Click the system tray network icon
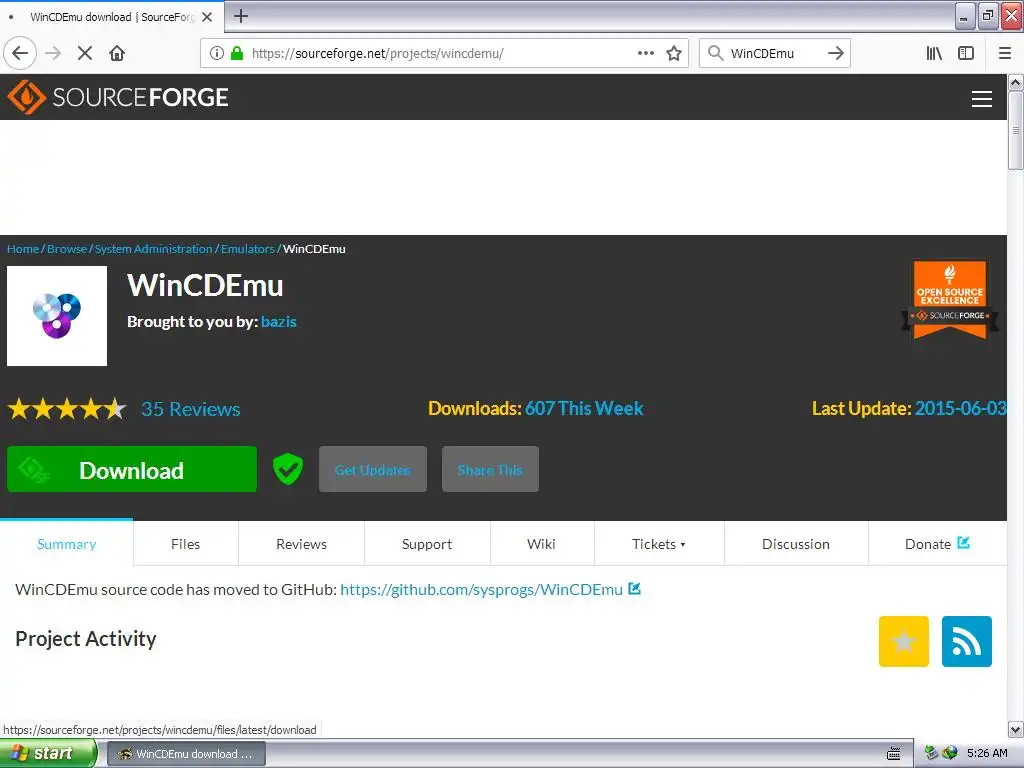This screenshot has height=768, width=1024. click(931, 753)
